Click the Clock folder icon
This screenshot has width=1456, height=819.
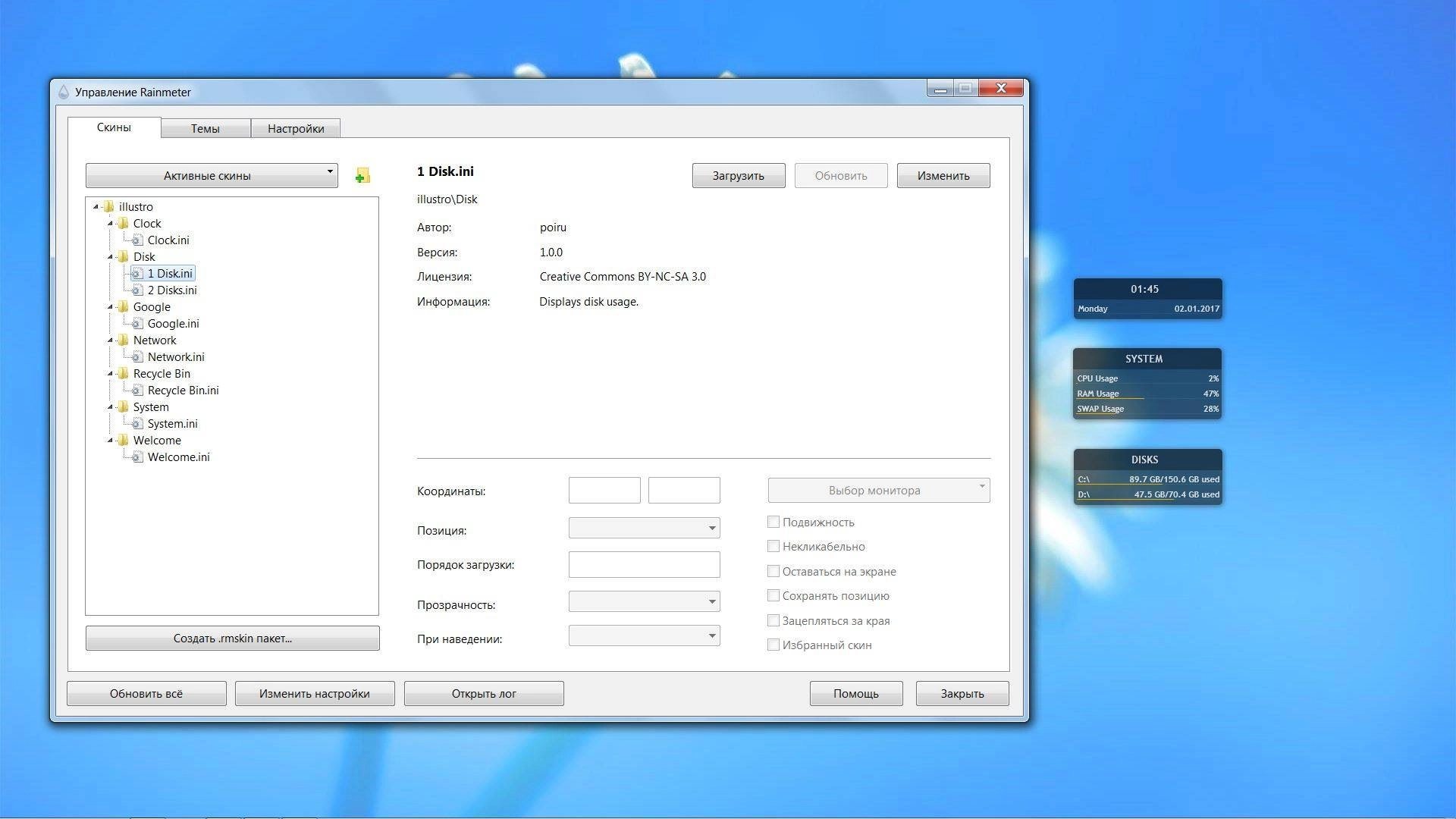(x=124, y=223)
